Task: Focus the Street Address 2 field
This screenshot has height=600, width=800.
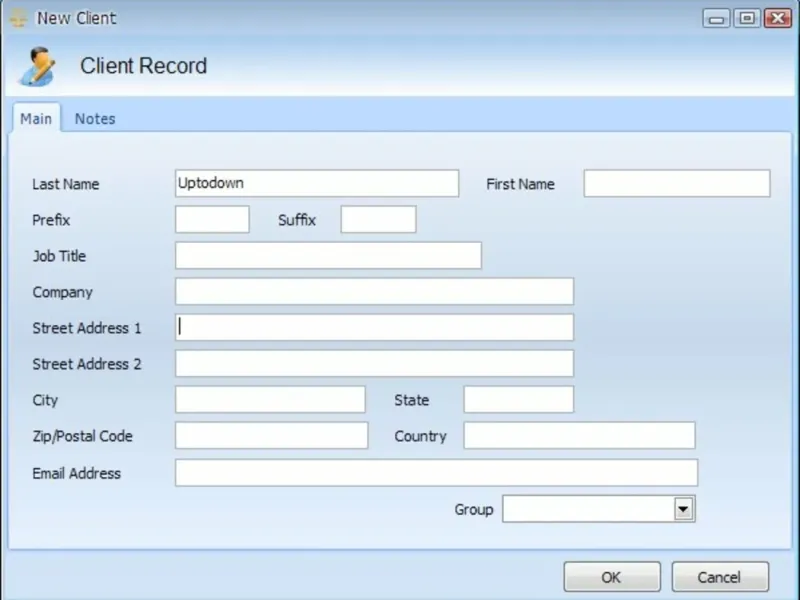Action: tap(374, 363)
